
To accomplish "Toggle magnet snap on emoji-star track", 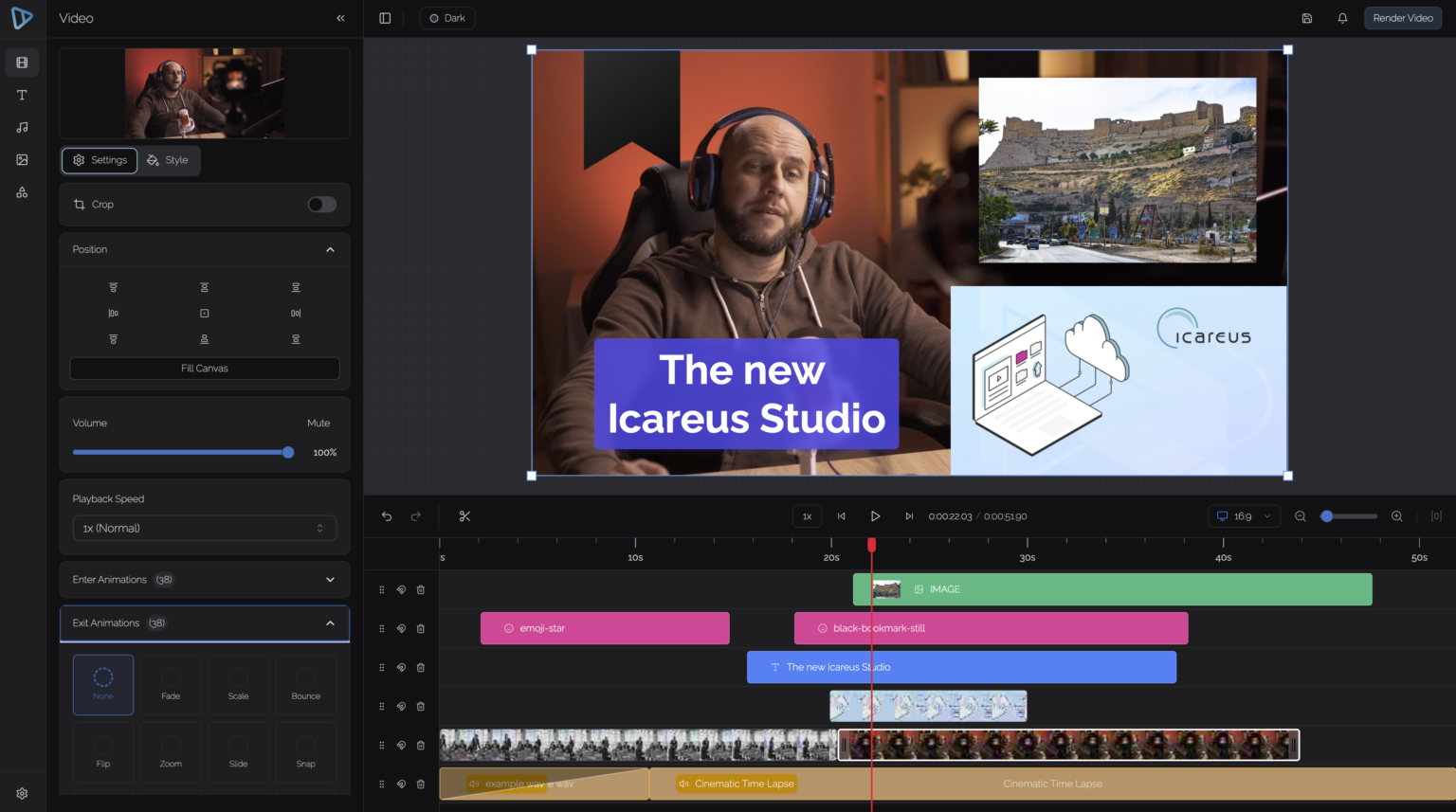I will coord(401,628).
